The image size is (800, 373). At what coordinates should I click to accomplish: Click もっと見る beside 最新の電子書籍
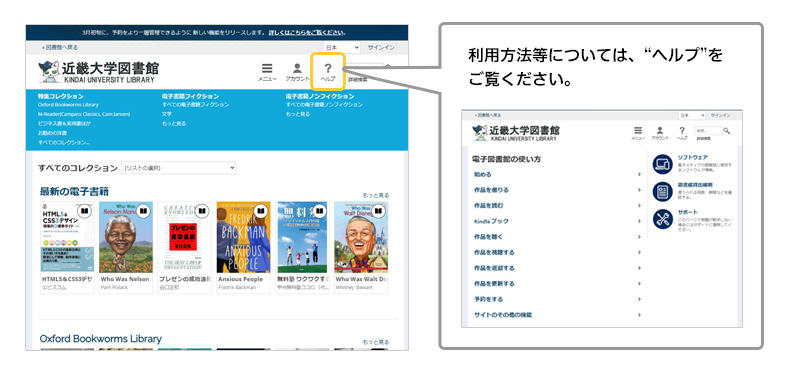pos(376,195)
